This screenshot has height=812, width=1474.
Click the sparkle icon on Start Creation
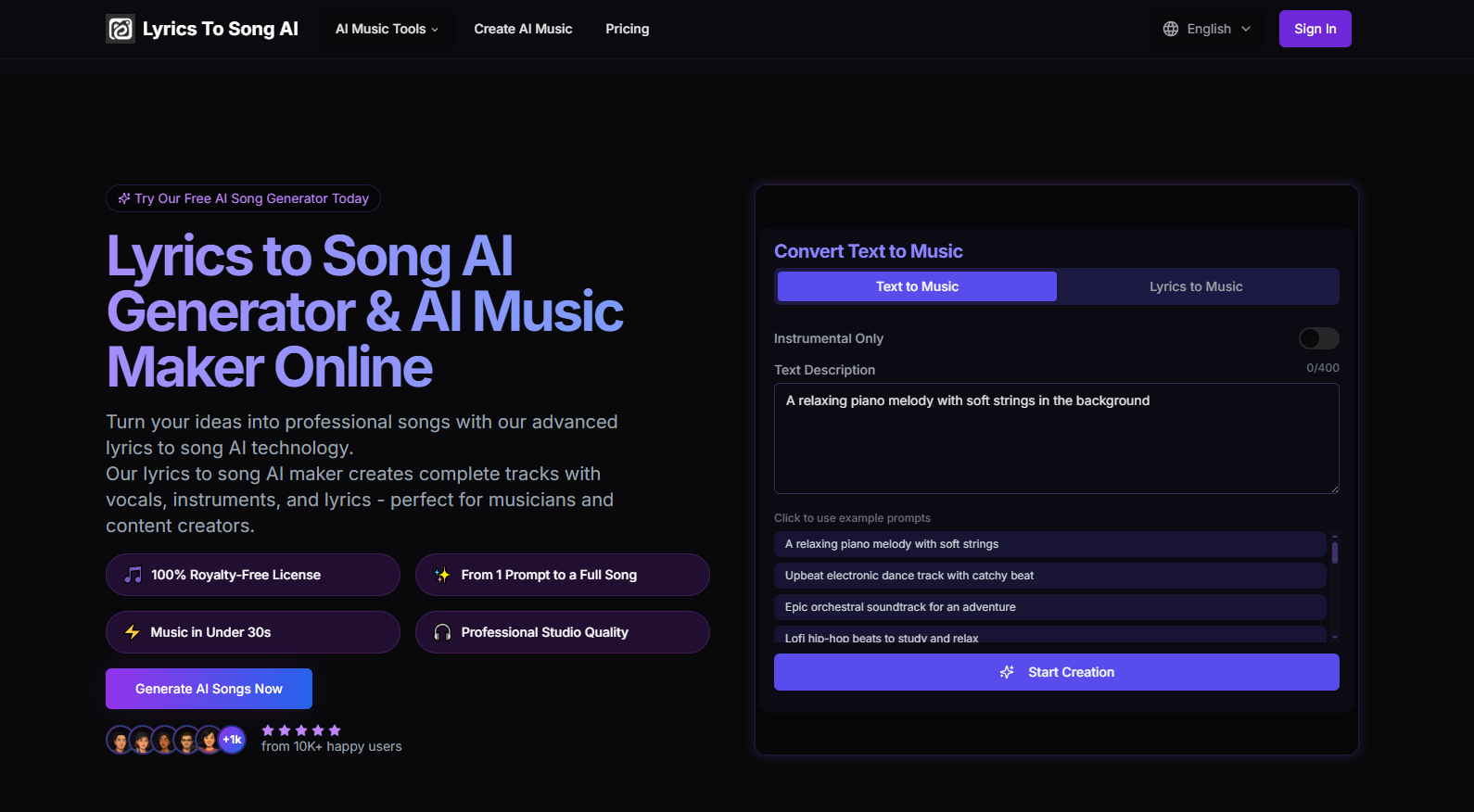1007,672
